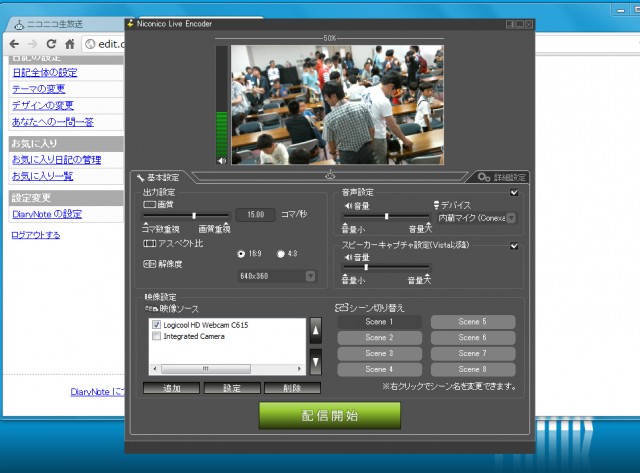The height and width of the screenshot is (473, 640).
Task: Switch to the 詳細設定 tab
Action: coord(502,177)
